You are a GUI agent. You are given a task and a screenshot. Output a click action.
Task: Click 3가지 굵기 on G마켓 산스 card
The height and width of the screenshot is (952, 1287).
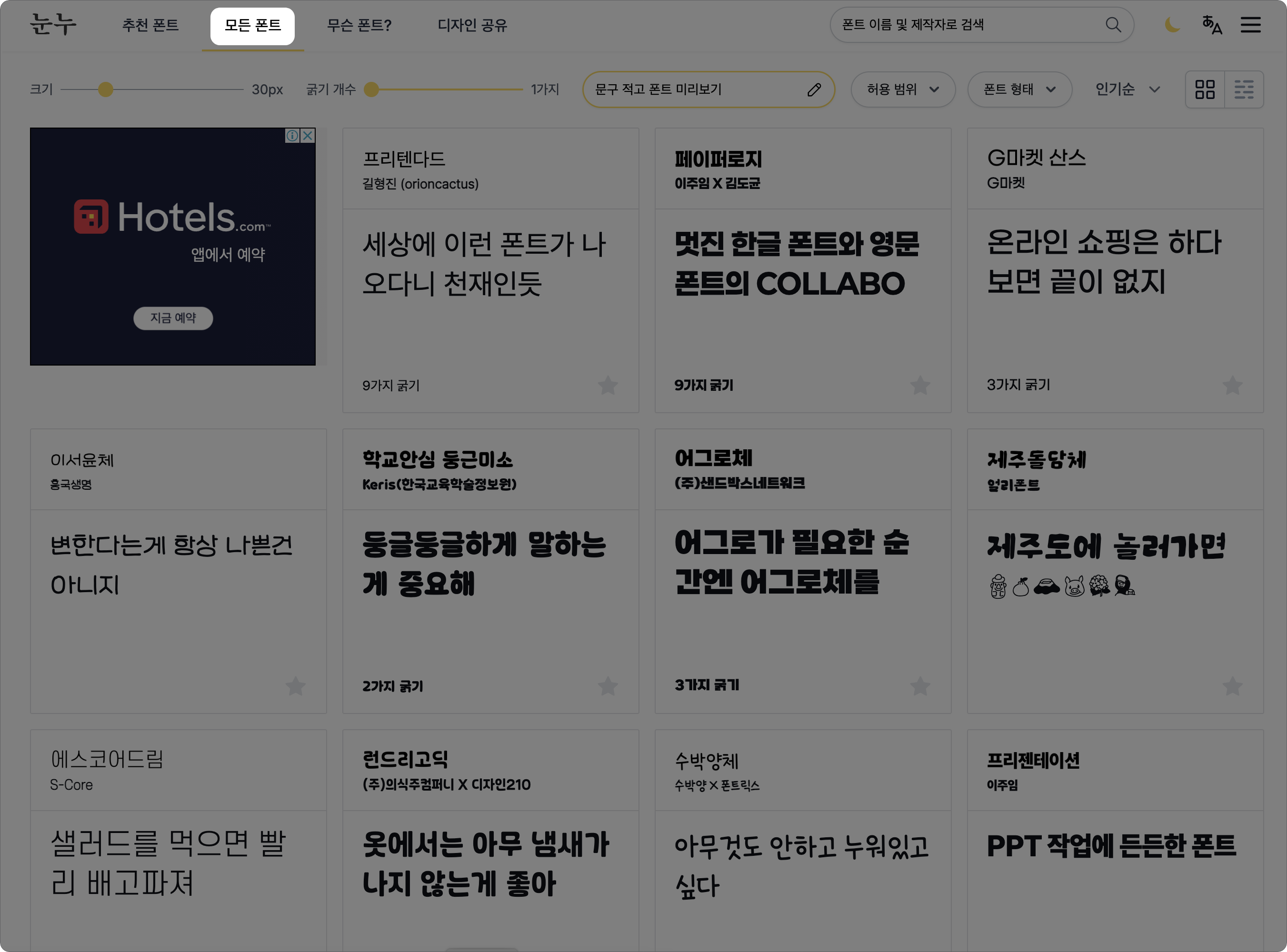(1018, 385)
